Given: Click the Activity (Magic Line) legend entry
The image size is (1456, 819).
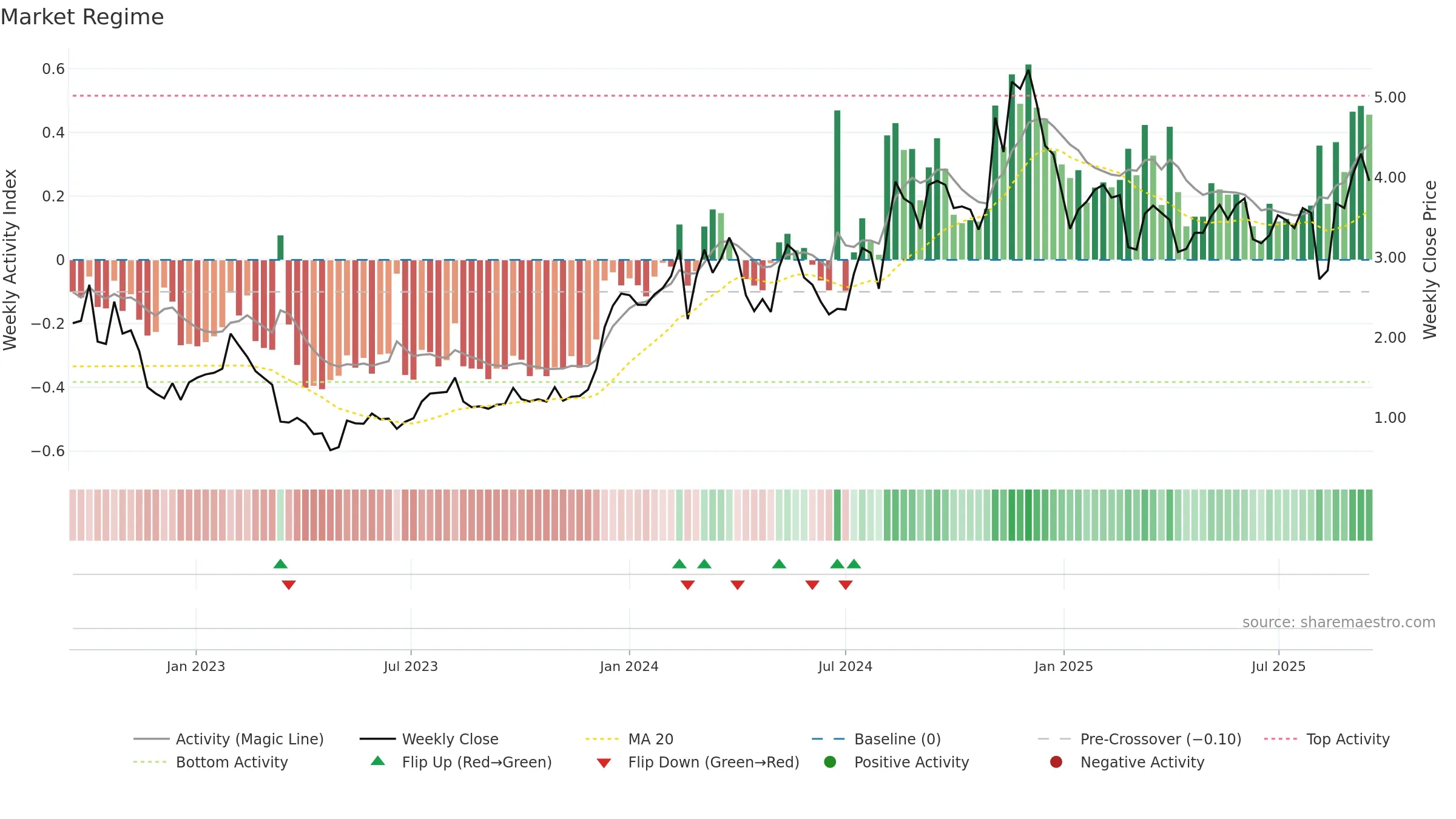Looking at the screenshot, I should coord(229,739).
